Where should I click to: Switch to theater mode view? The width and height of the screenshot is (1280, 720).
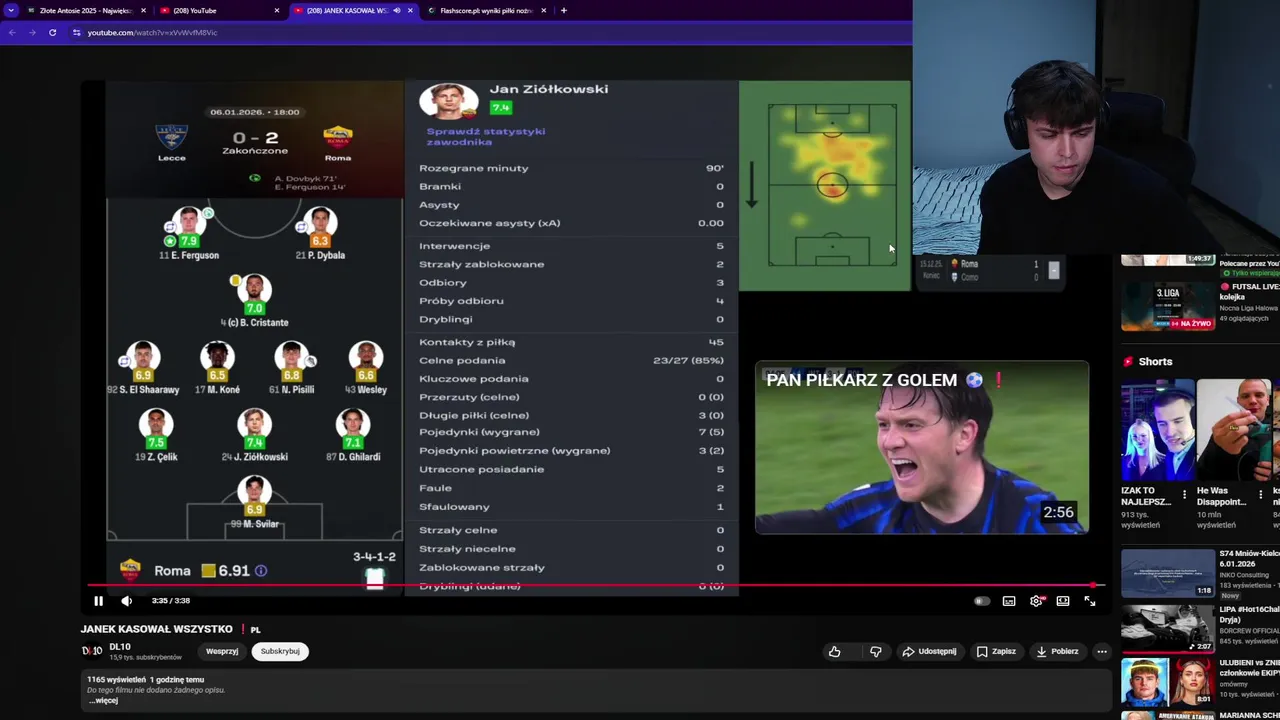click(1063, 601)
